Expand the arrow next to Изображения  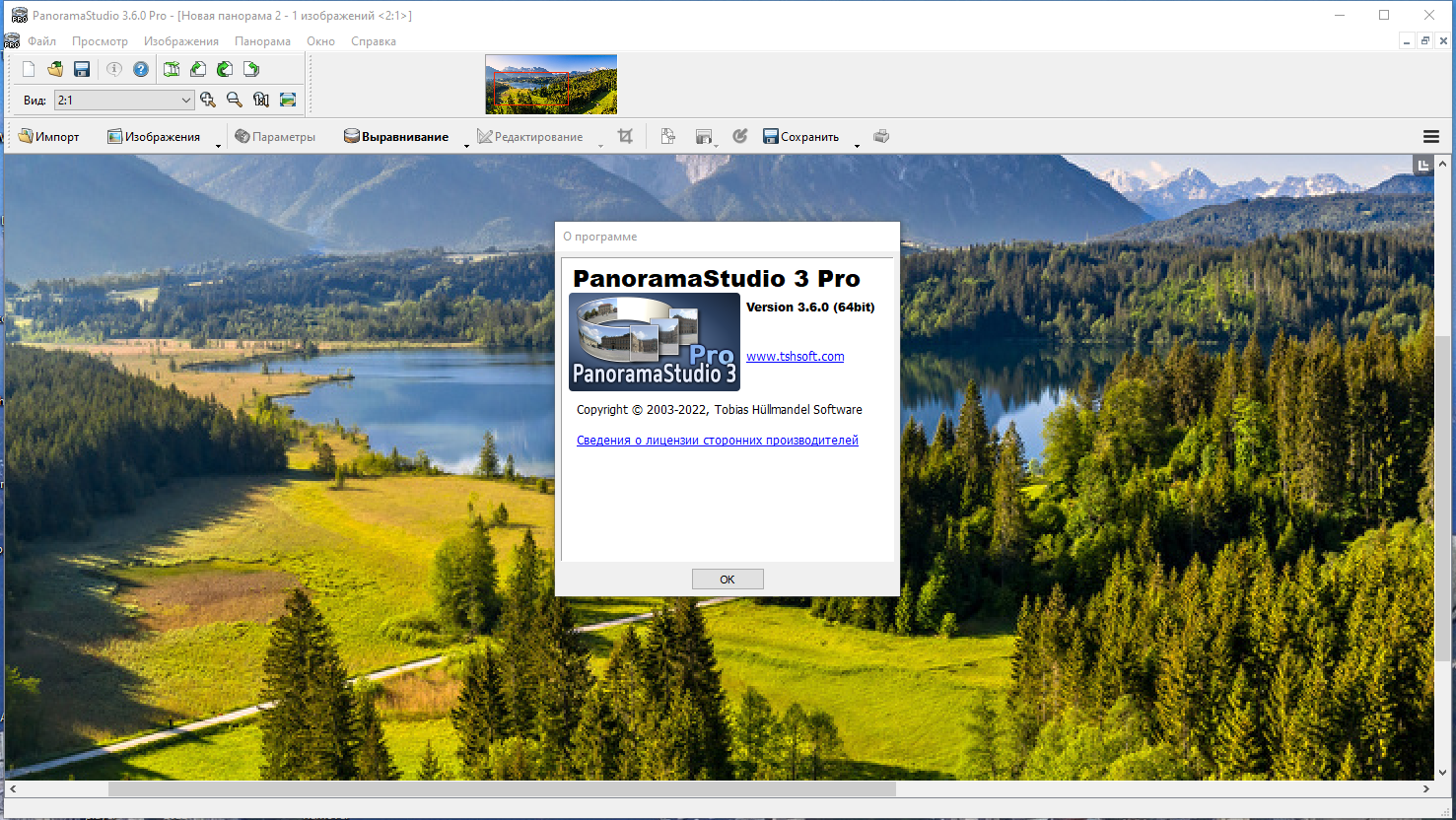click(218, 145)
